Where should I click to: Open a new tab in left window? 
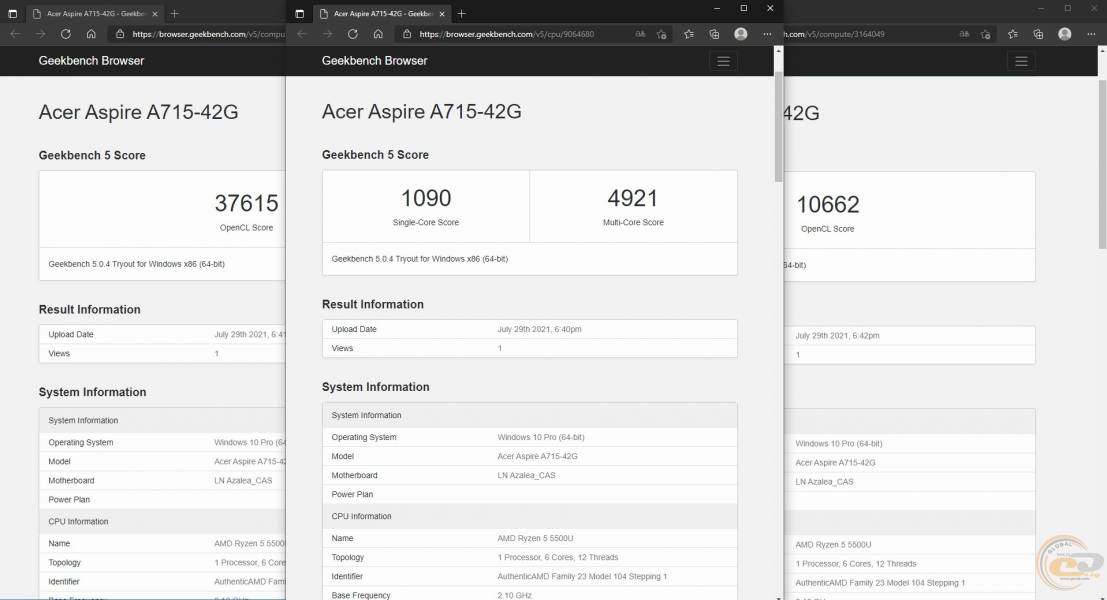[x=174, y=13]
